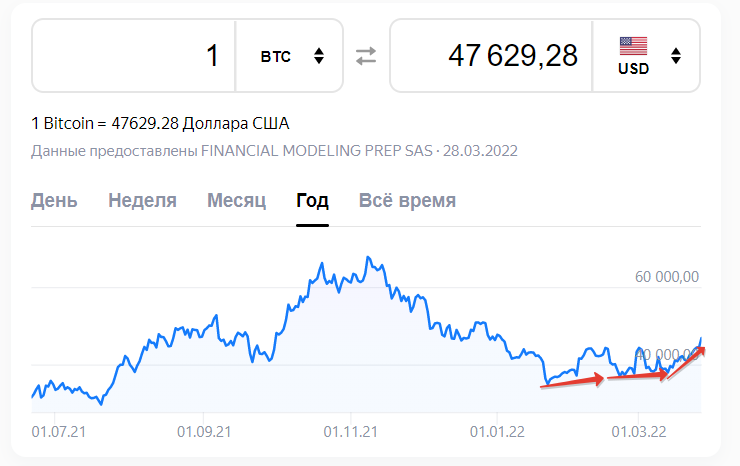Viewport: 740px width, 466px height.
Task: Click the rightmost steep red arrow
Action: [687, 361]
